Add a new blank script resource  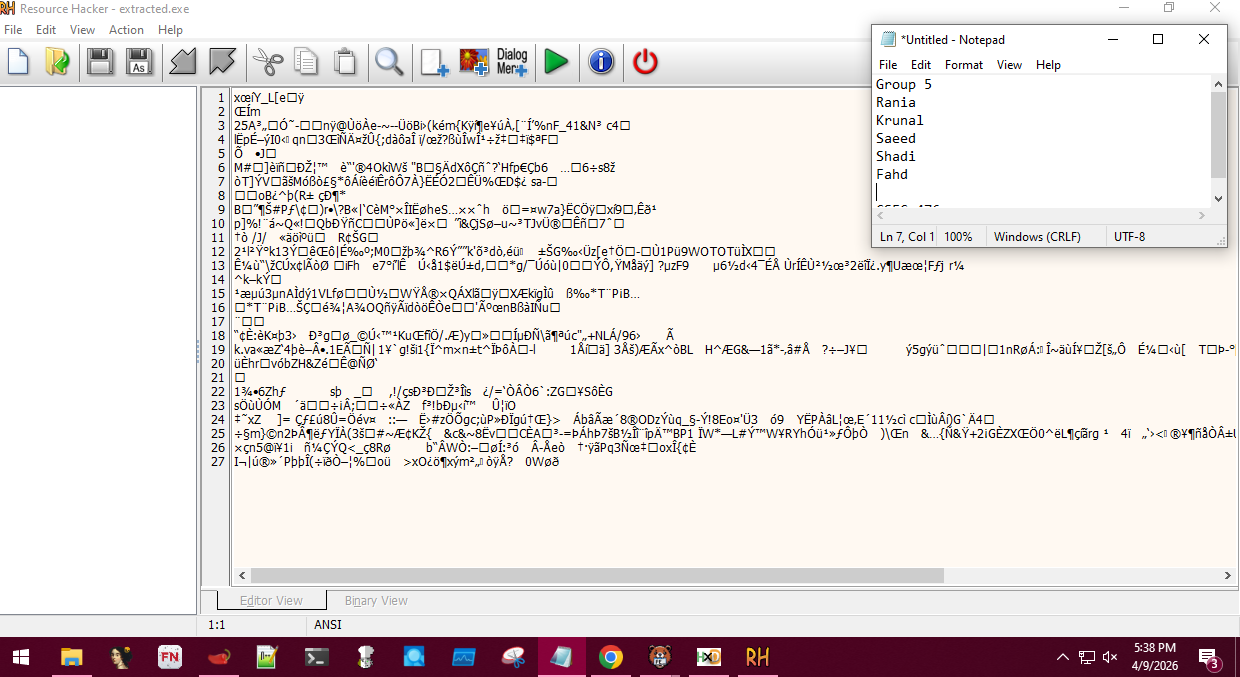tap(434, 61)
